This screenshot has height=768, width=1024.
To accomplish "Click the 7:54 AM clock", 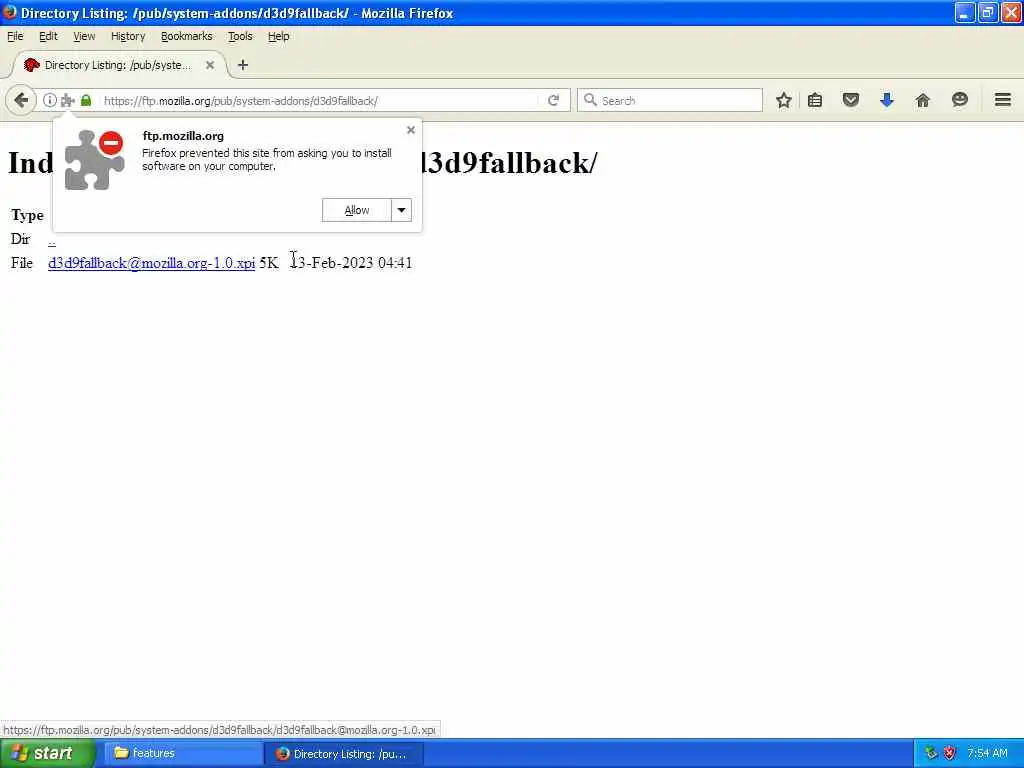I will click(987, 753).
